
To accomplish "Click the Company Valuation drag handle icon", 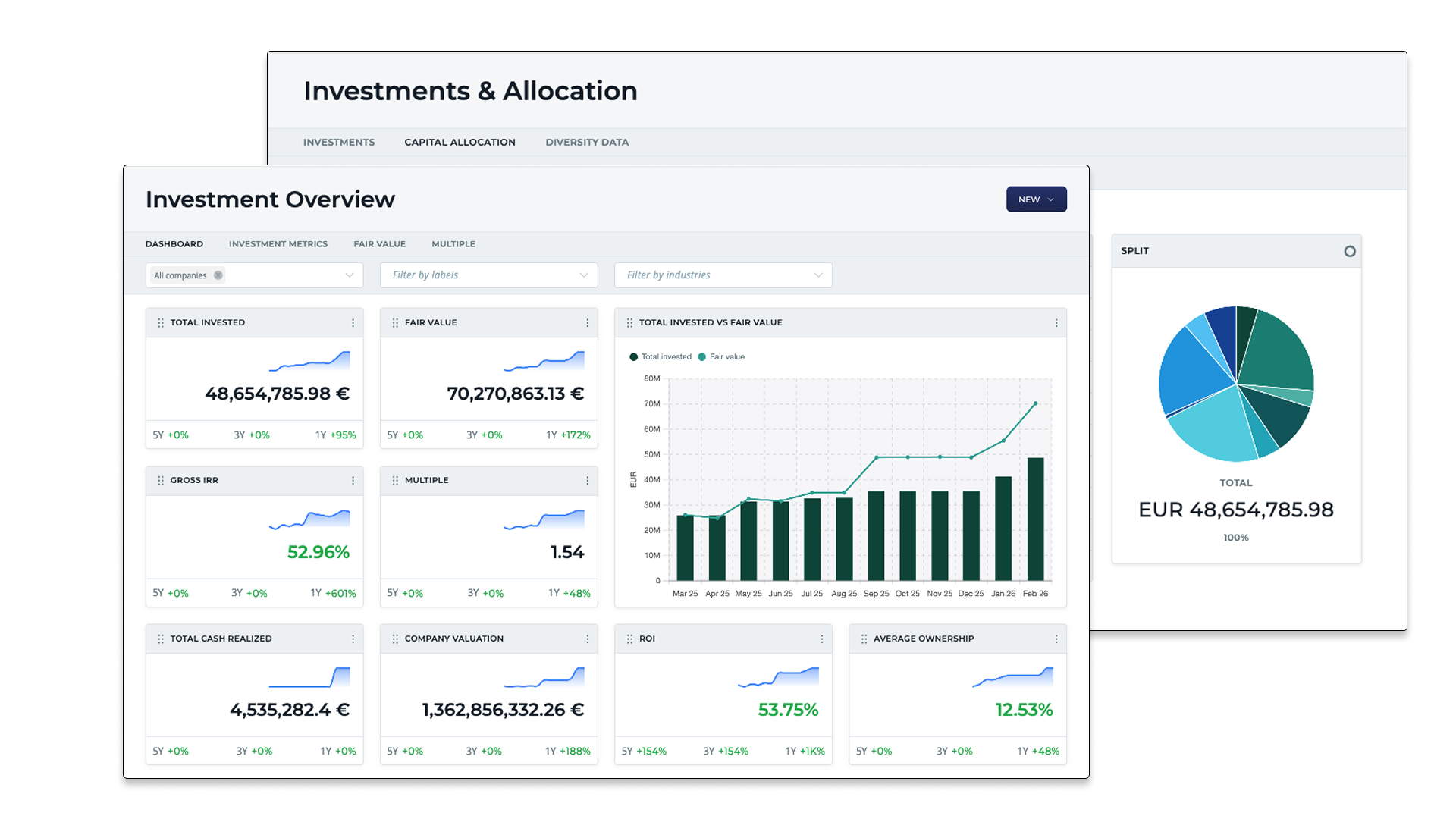I will click(x=395, y=639).
